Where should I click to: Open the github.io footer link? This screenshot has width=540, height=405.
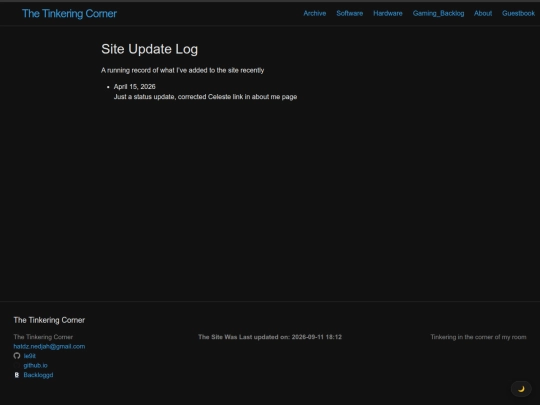pos(35,365)
